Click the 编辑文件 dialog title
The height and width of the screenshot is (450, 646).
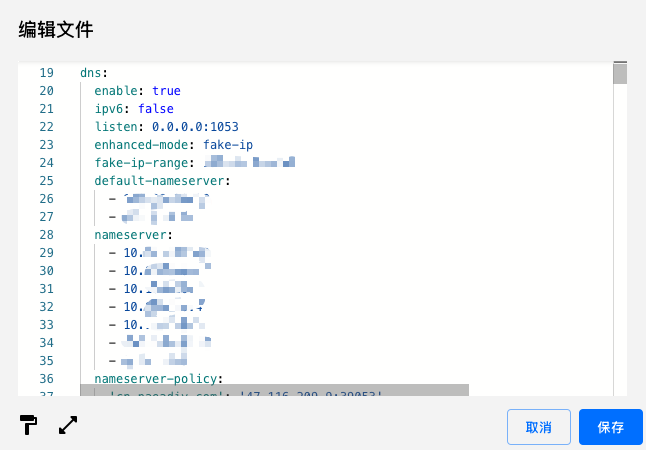pos(56,30)
